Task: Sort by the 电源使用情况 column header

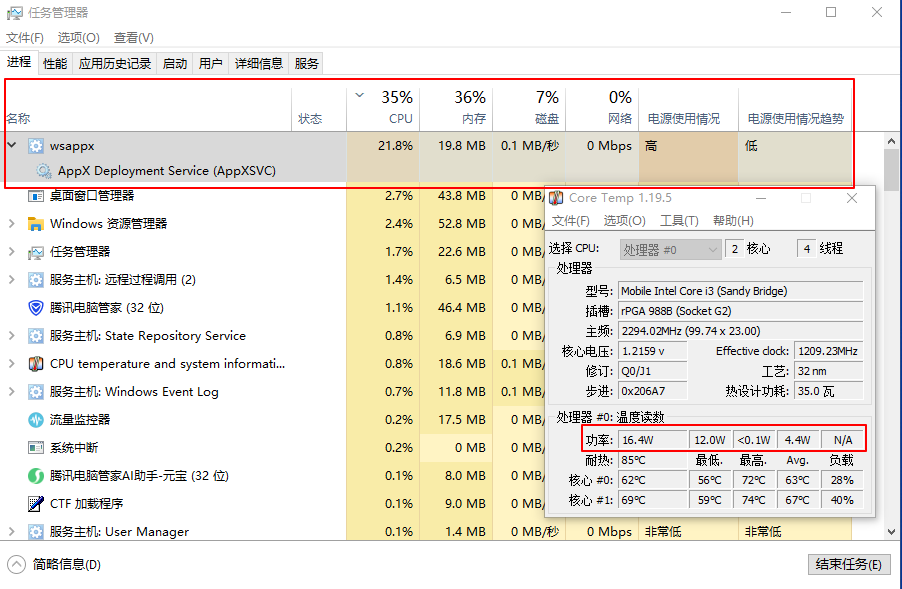Action: [x=689, y=108]
